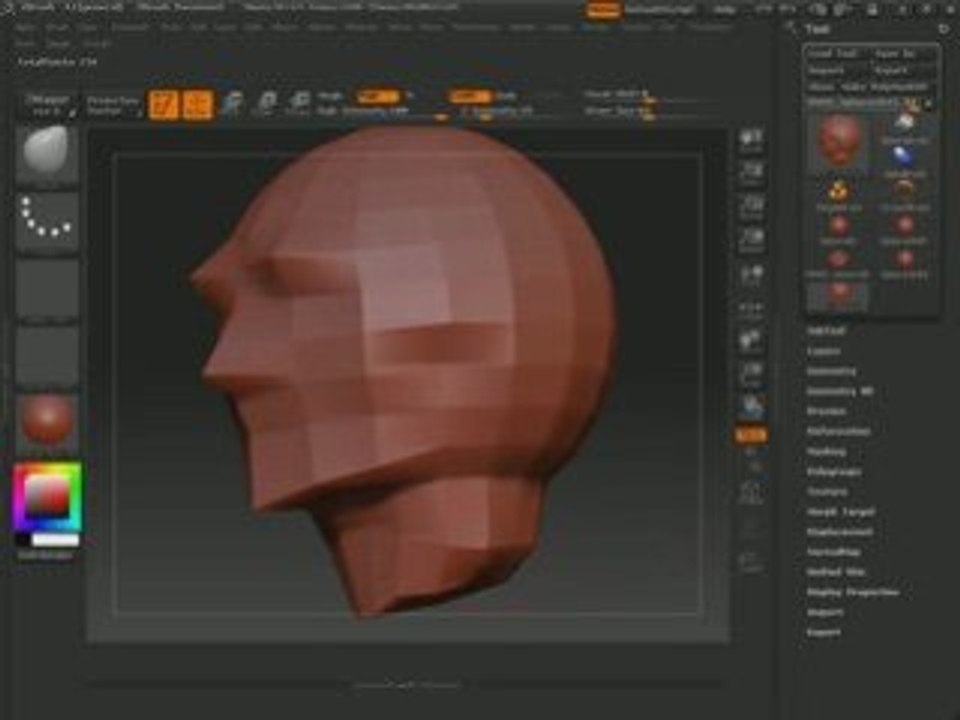
Task: Expand the Polygroups sub-palette
Action: pos(834,472)
